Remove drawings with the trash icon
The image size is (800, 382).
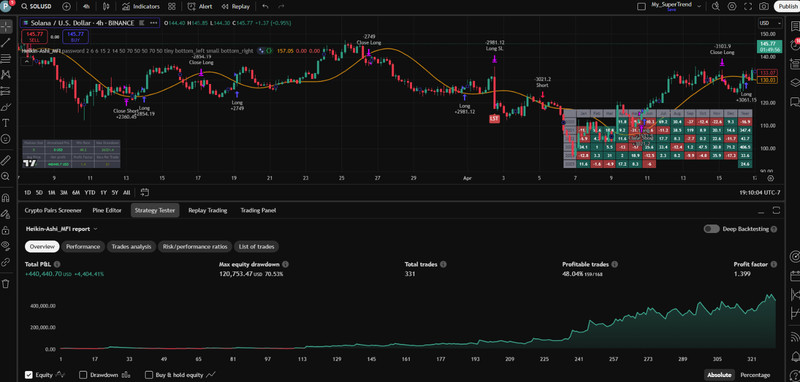(6, 284)
